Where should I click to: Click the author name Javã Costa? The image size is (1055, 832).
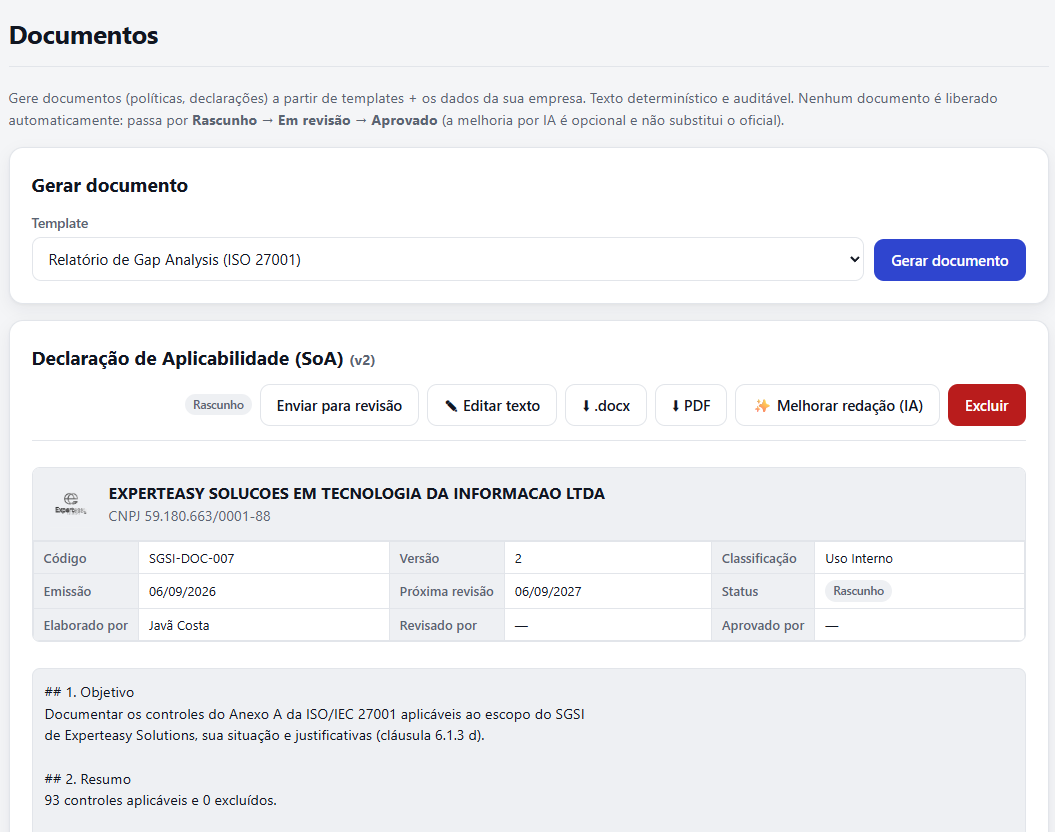(x=179, y=626)
